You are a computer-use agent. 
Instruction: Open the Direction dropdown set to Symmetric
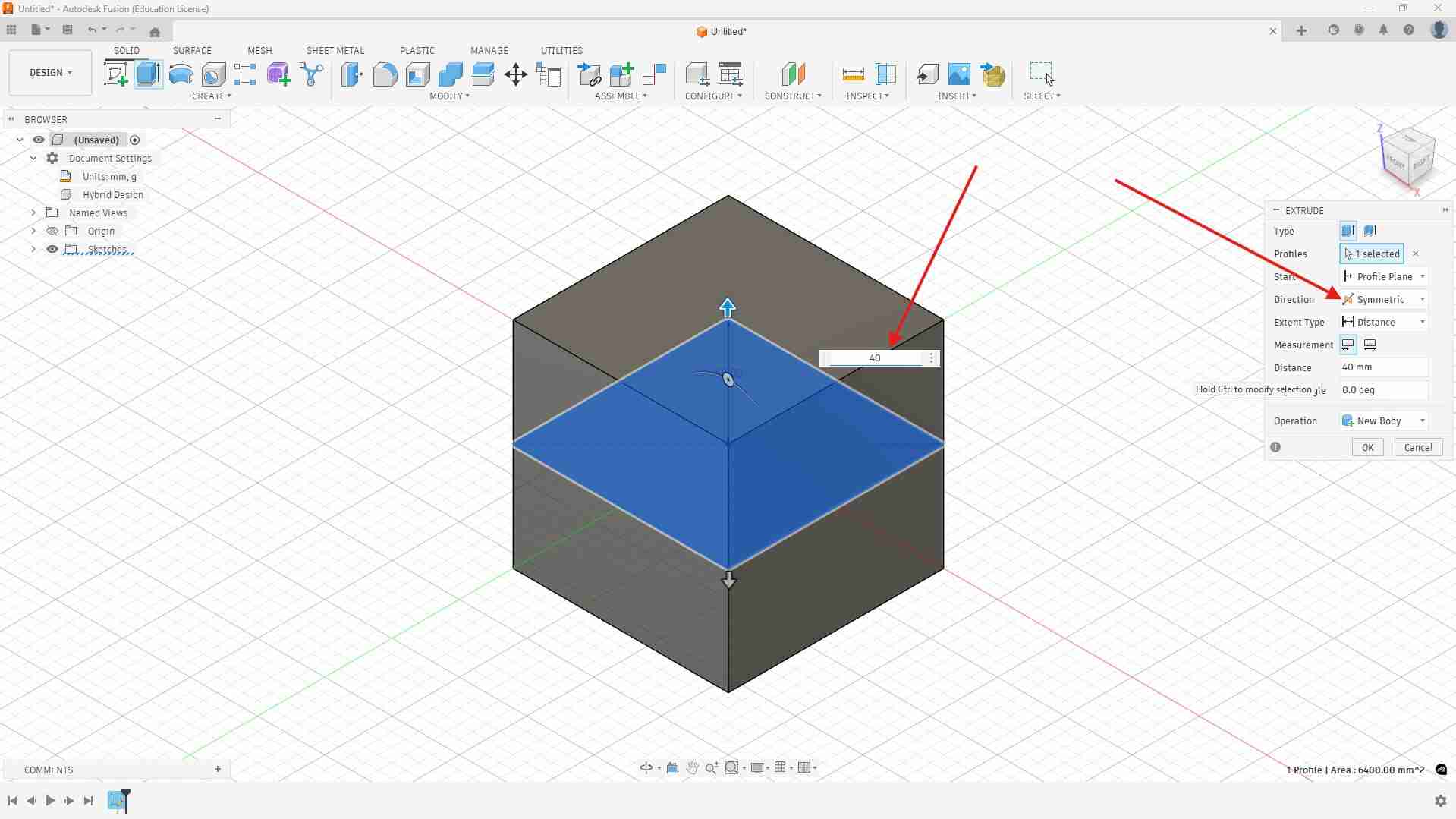1384,299
